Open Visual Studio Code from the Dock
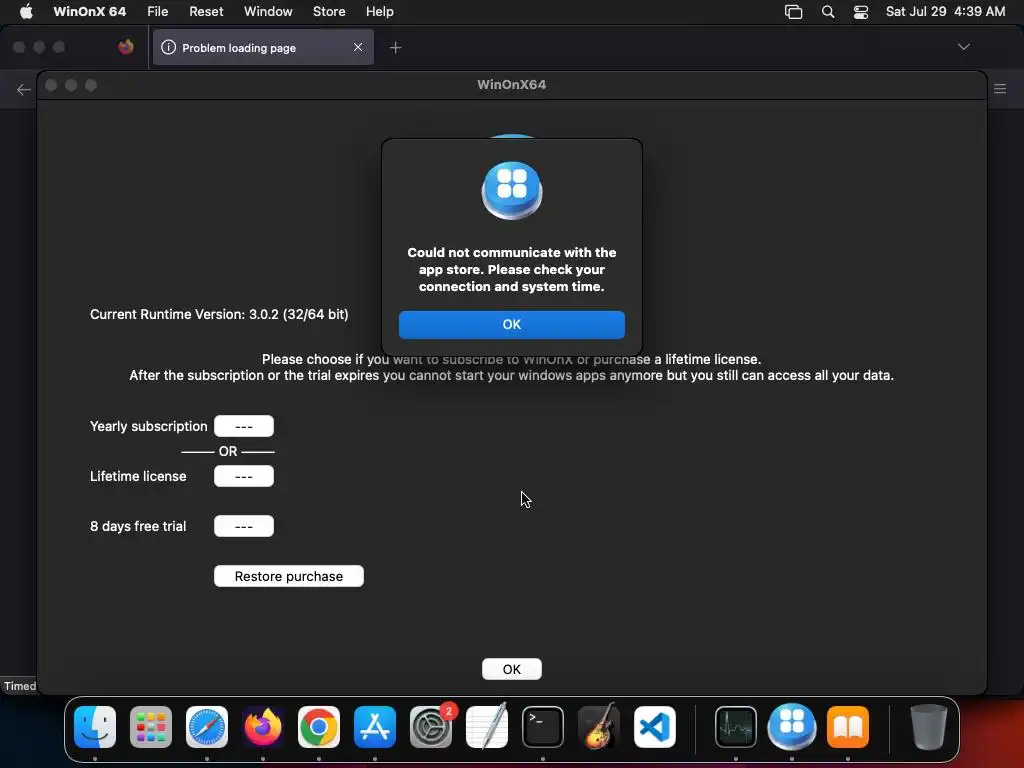Screen dimensions: 1024x768 654,726
